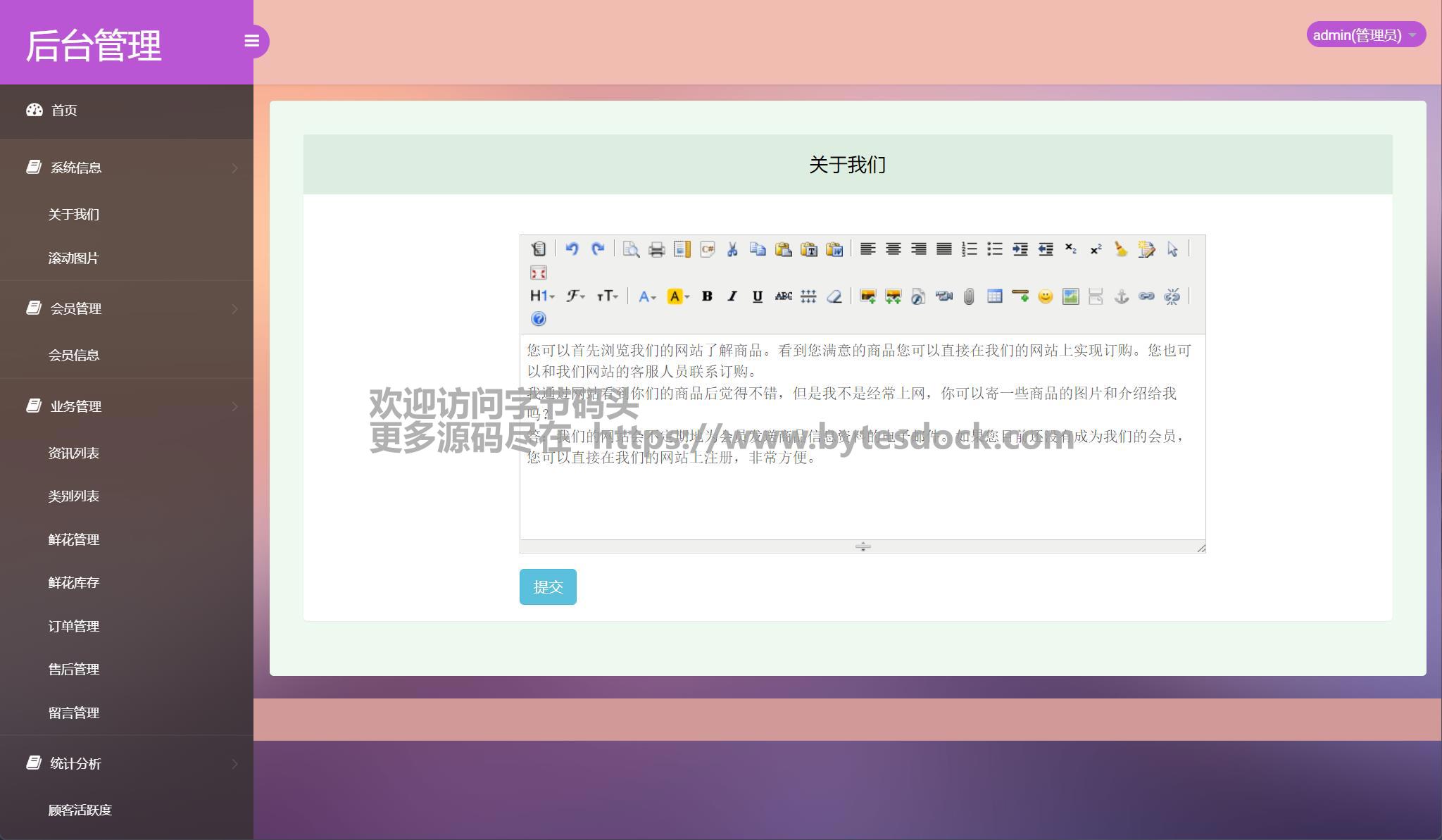The height and width of the screenshot is (840, 1442).
Task: Click the scissors cut icon
Action: click(732, 249)
